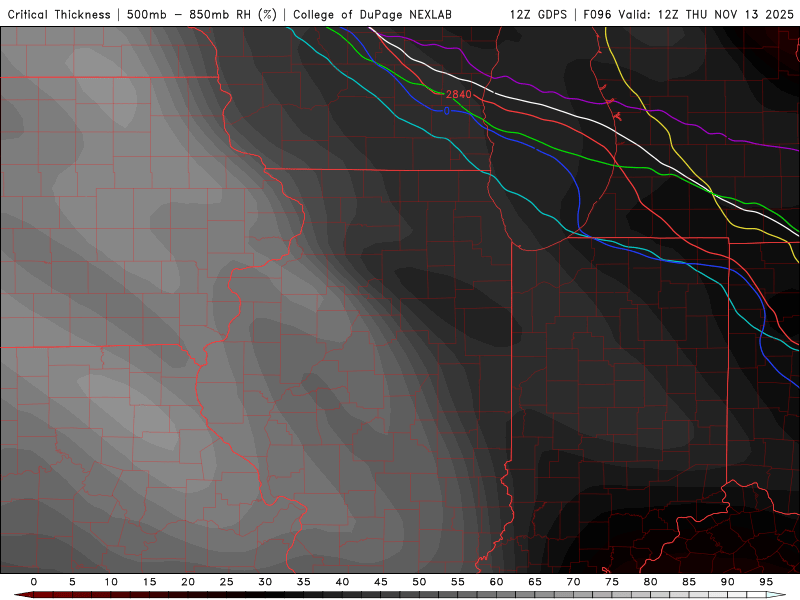Click the "70" color scale label
This screenshot has width=800, height=600.
click(x=573, y=582)
